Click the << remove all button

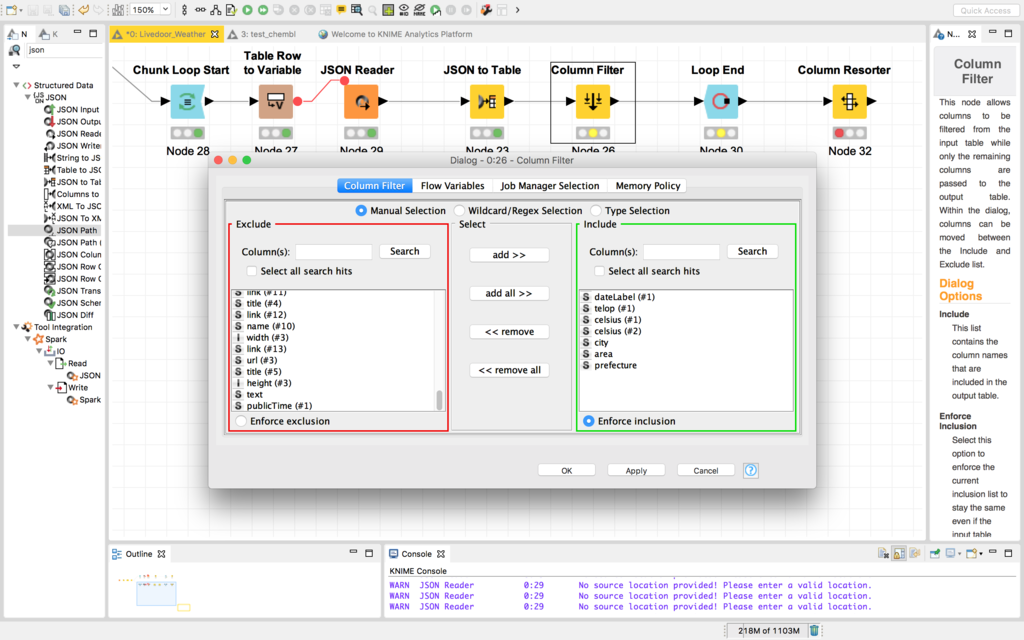click(x=509, y=370)
